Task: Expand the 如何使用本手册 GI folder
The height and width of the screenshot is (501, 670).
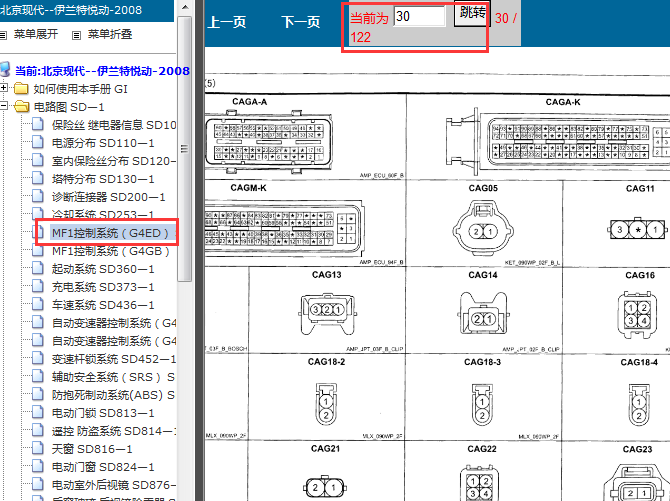Action: pos(4,88)
